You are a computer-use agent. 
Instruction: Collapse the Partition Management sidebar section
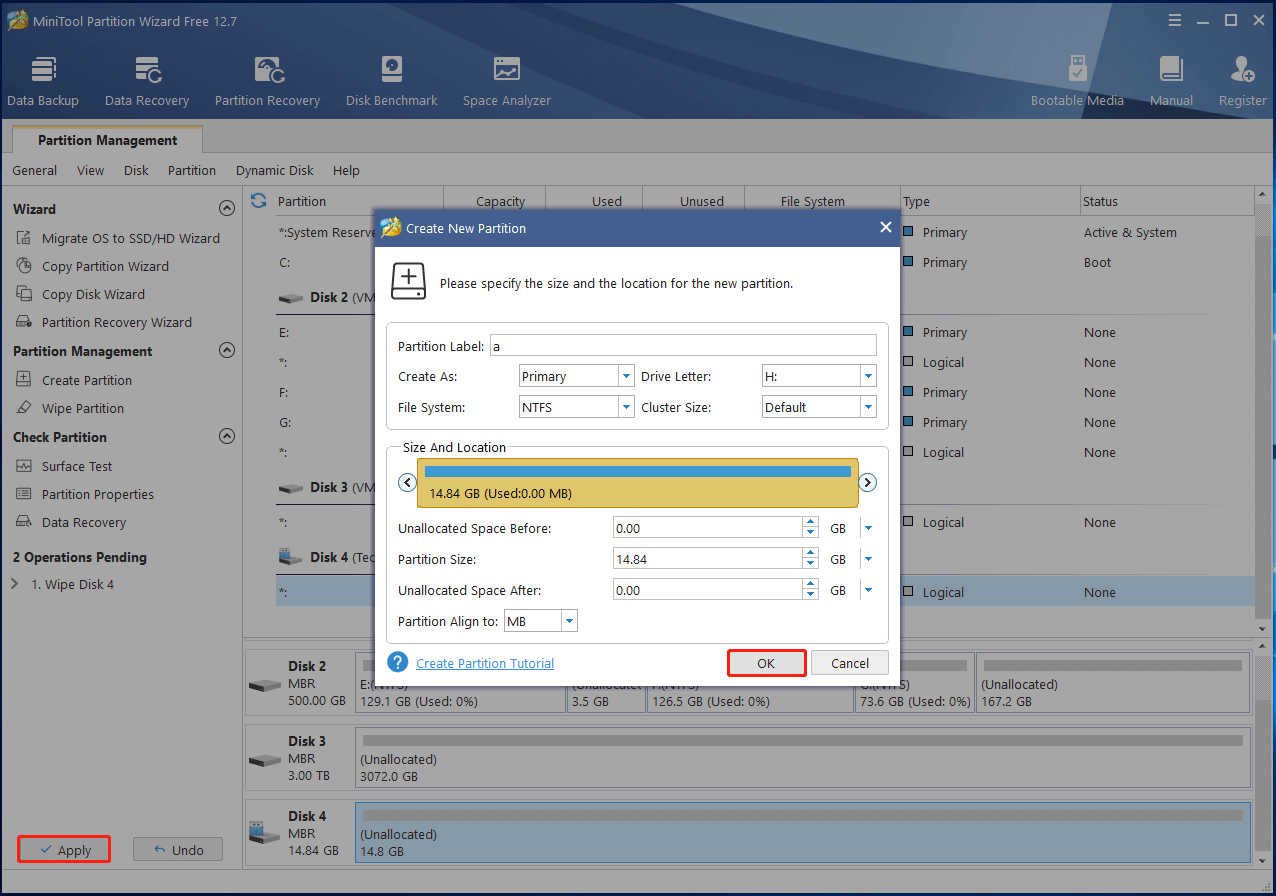tap(227, 350)
